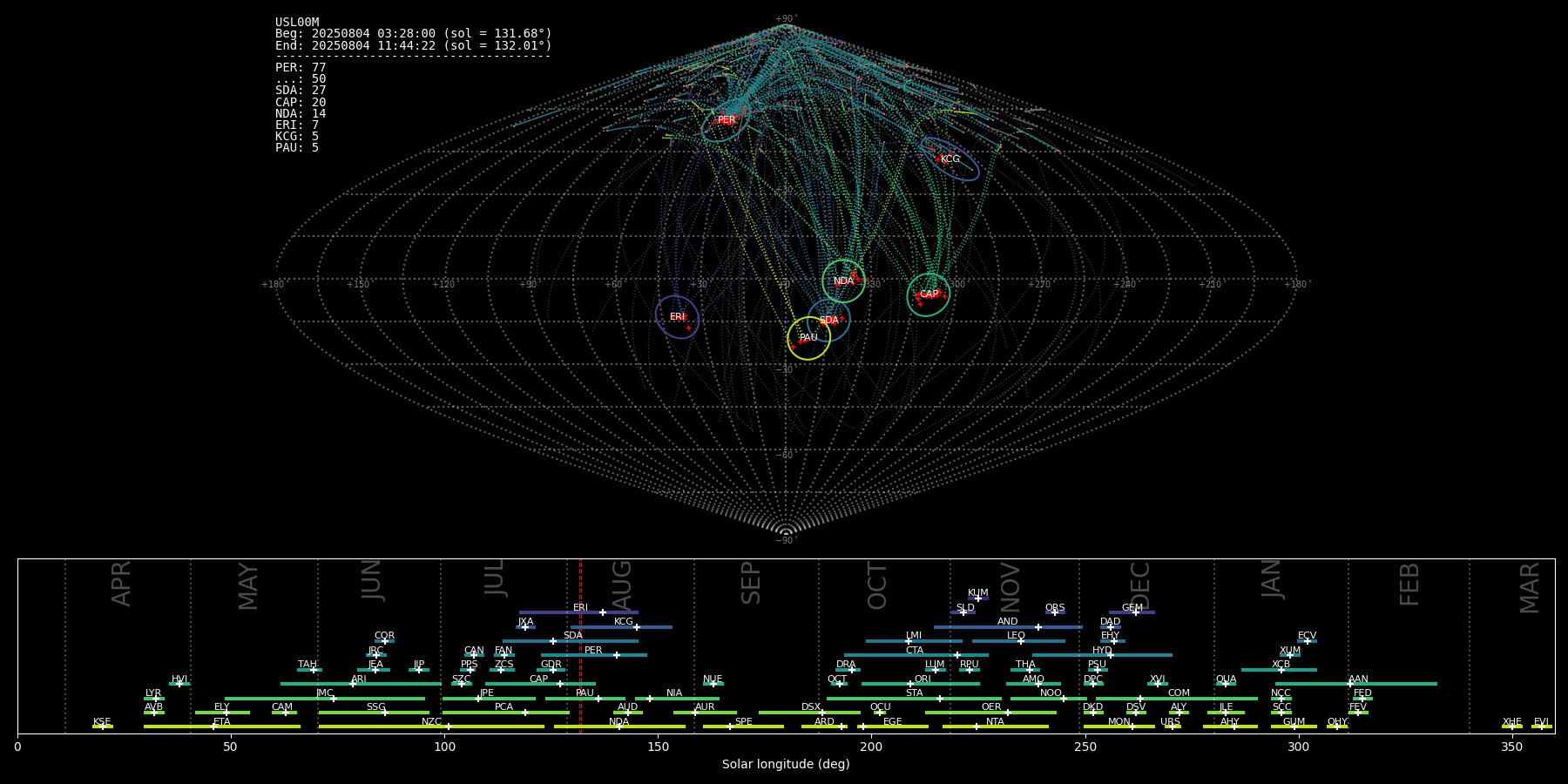Click the DEC month label in timeline

click(x=1140, y=585)
